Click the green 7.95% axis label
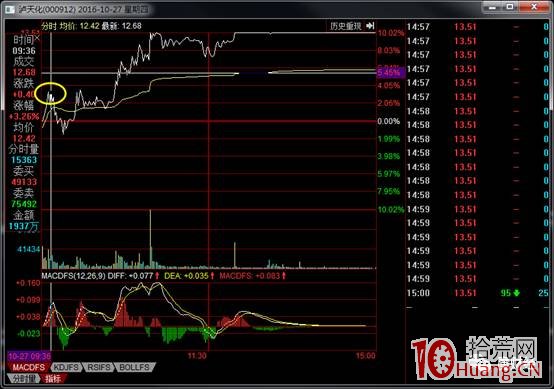This screenshot has width=554, height=389. pos(389,191)
